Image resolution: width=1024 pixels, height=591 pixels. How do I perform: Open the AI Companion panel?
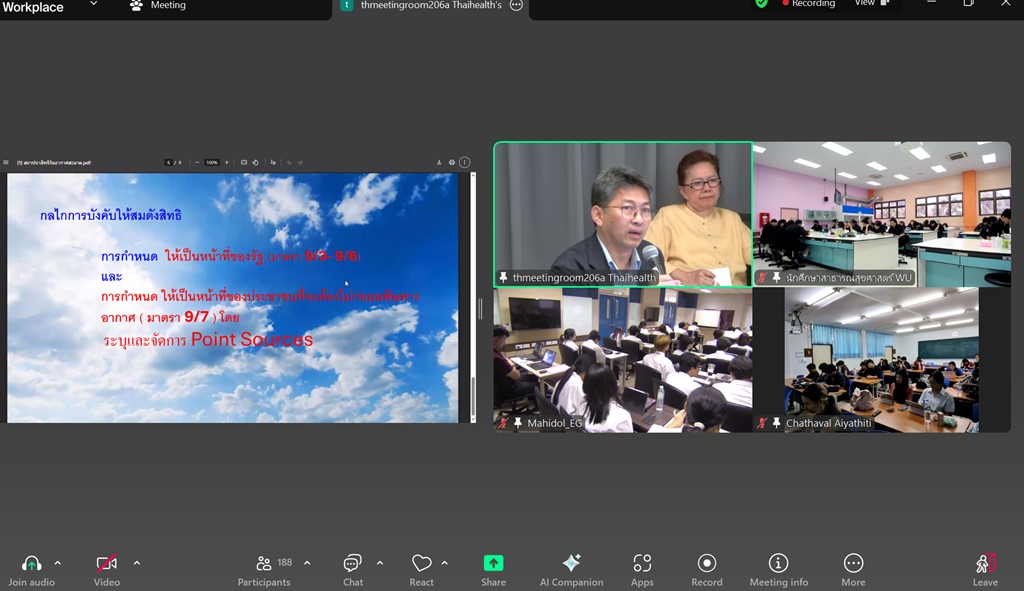(x=571, y=563)
